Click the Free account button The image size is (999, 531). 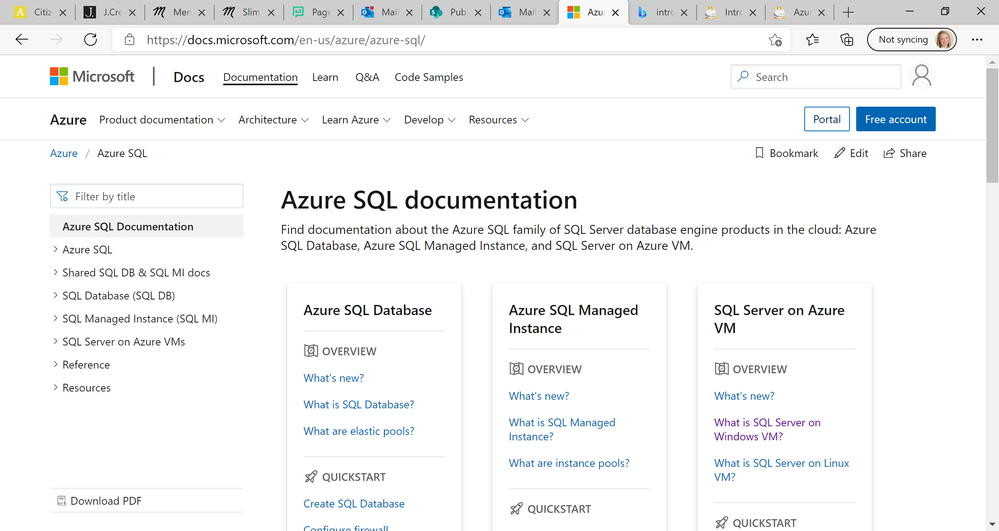pyautogui.click(x=895, y=119)
